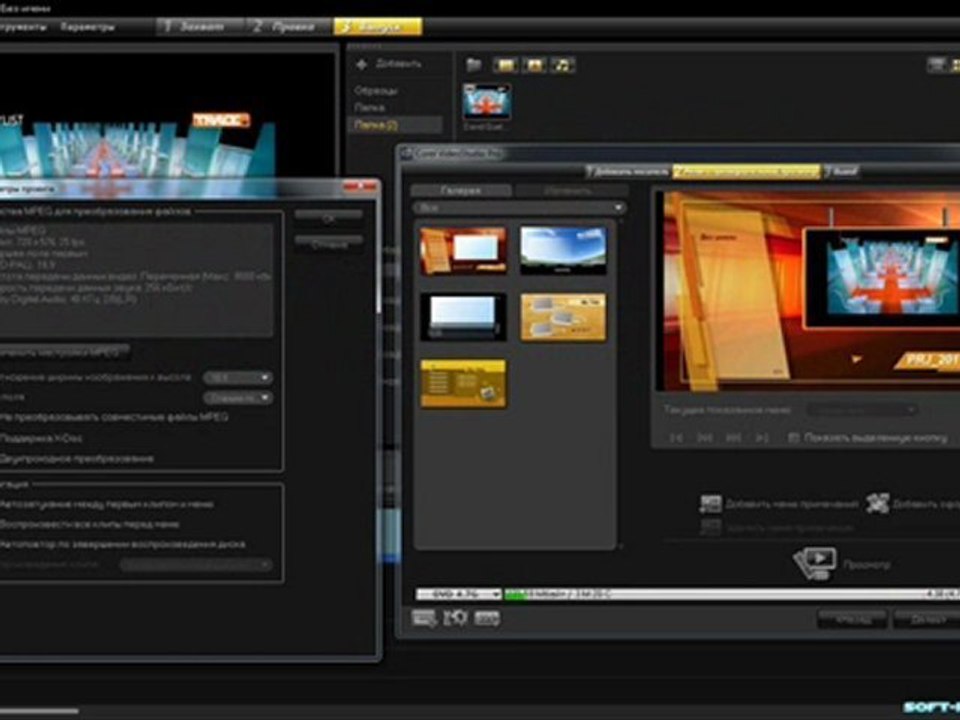960x720 pixels.
Task: Enable the Показать выделенную кнопку checkbox
Action: click(793, 438)
